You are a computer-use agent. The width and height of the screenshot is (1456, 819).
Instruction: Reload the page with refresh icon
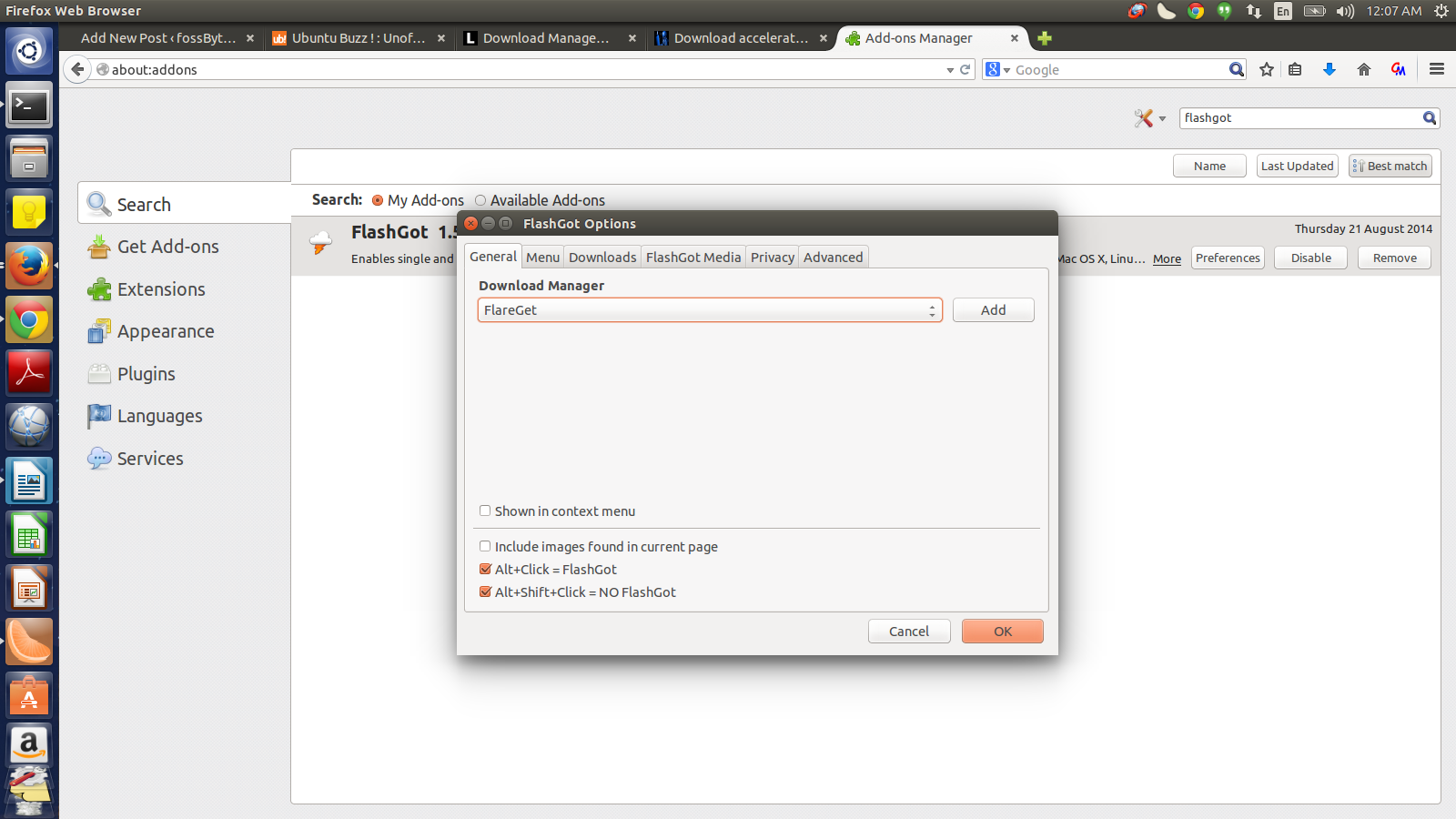coord(965,69)
